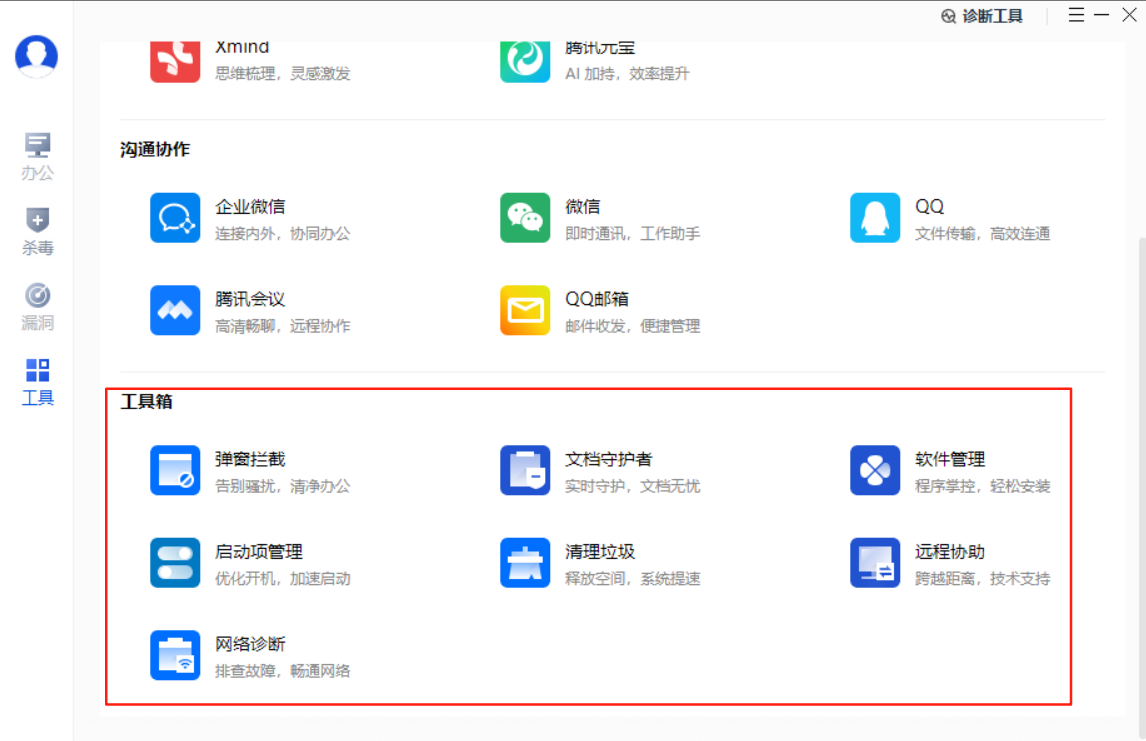Viewport: 1146px width, 741px height.
Task: Click the 排查故障，畅通网络 description
Action: [x=283, y=671]
